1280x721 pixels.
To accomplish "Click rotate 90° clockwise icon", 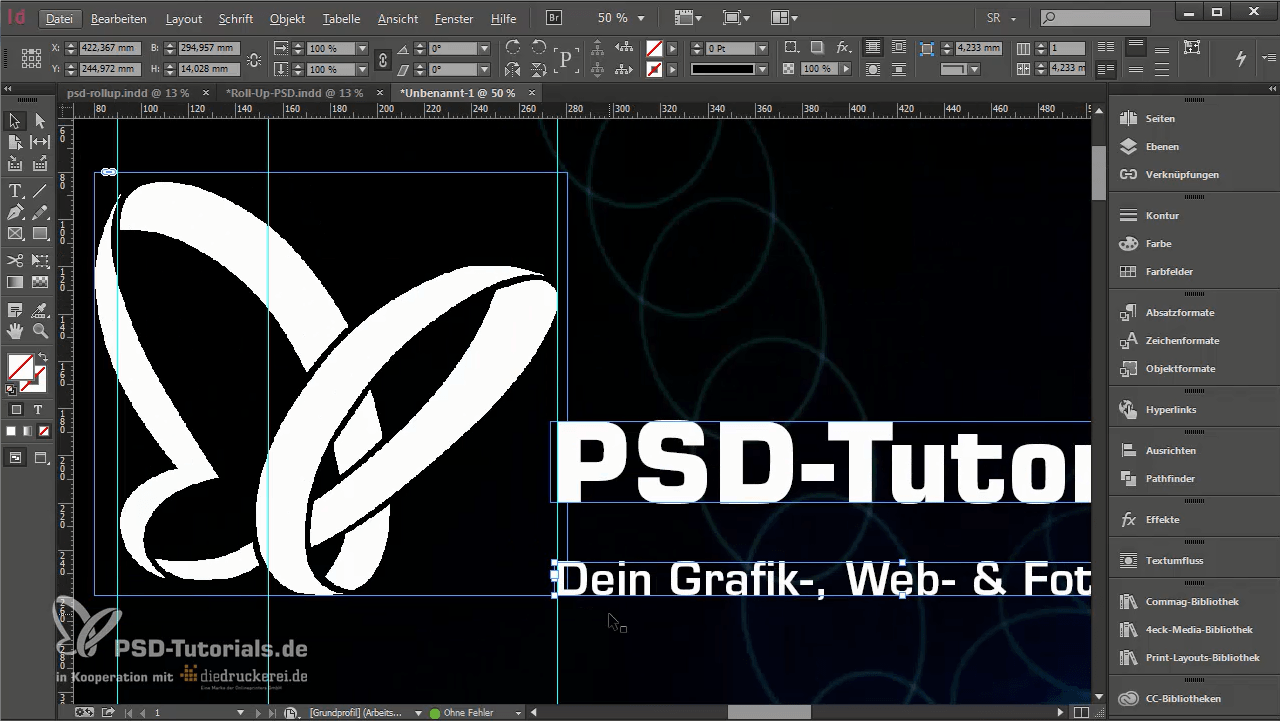I will [x=513, y=48].
